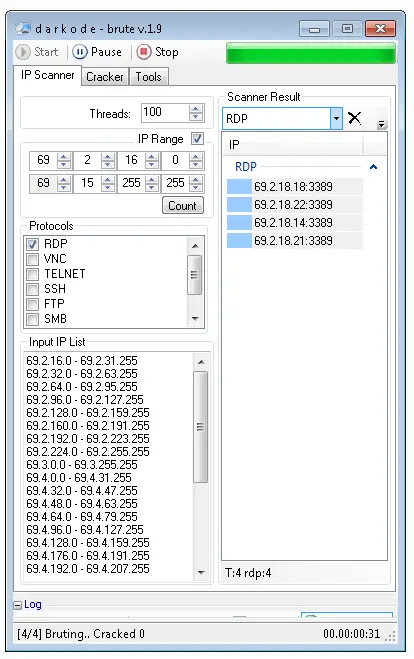
Task: Select range 69.2.16.0 - 69.2.31.255
Action: click(82, 361)
